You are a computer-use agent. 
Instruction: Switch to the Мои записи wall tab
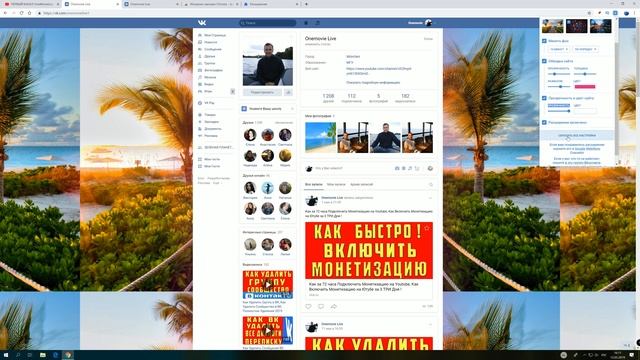point(336,184)
